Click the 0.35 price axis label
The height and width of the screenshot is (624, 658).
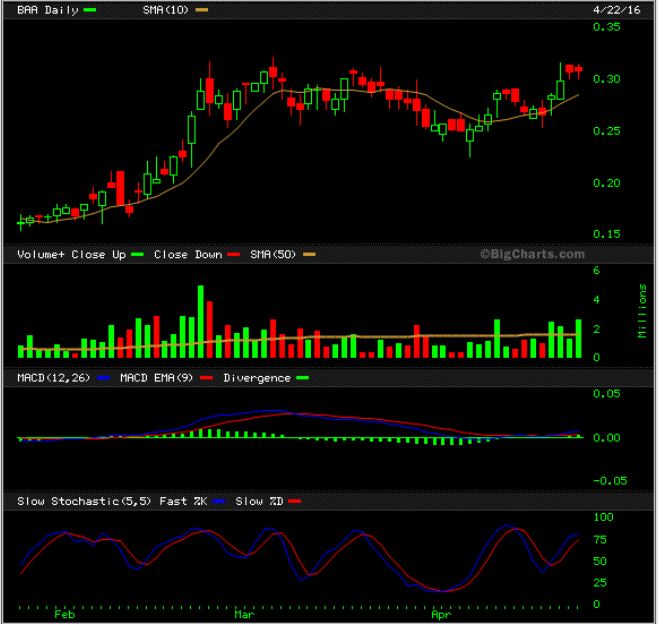click(606, 27)
